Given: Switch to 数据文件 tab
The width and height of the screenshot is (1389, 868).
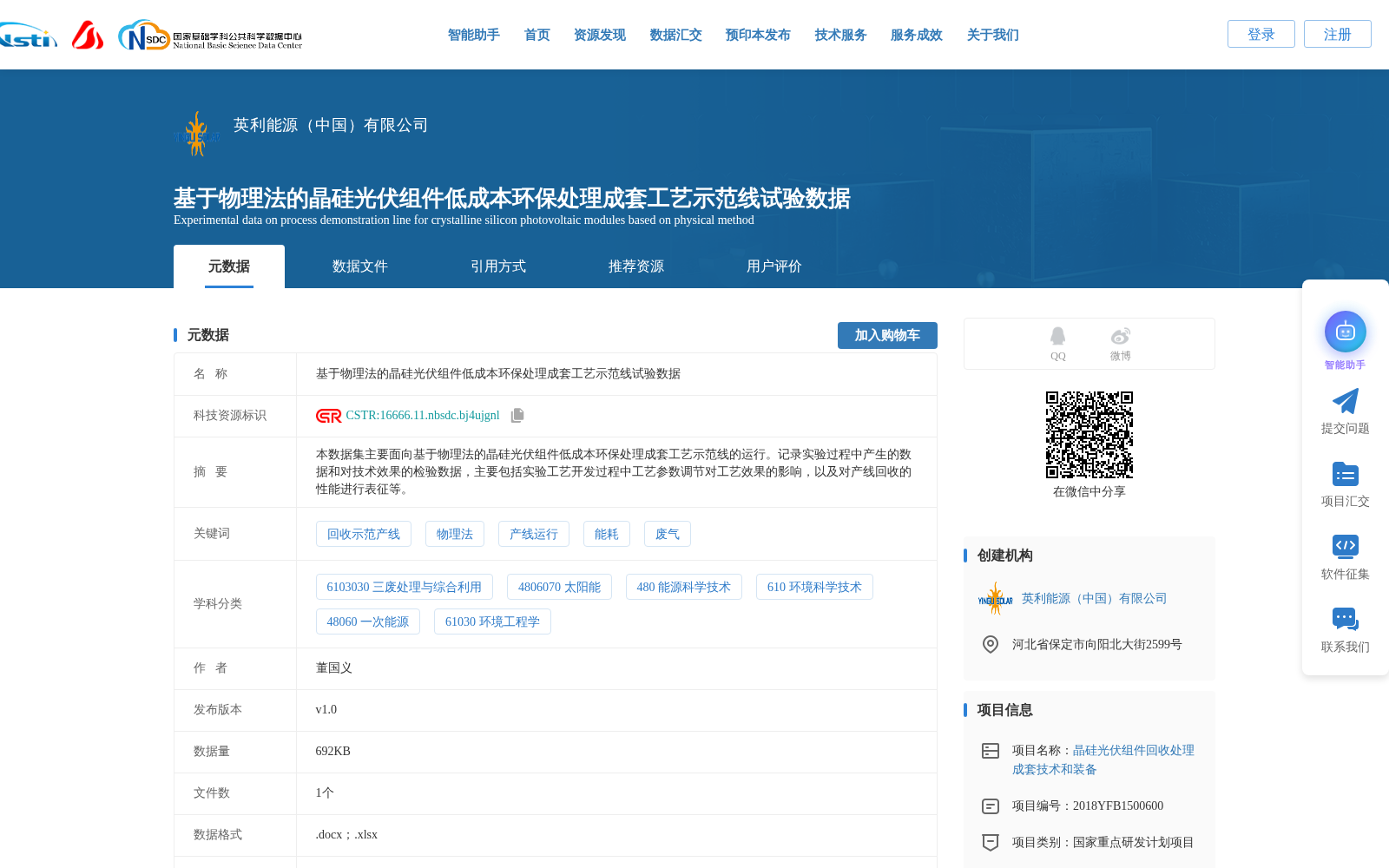Looking at the screenshot, I should (360, 266).
